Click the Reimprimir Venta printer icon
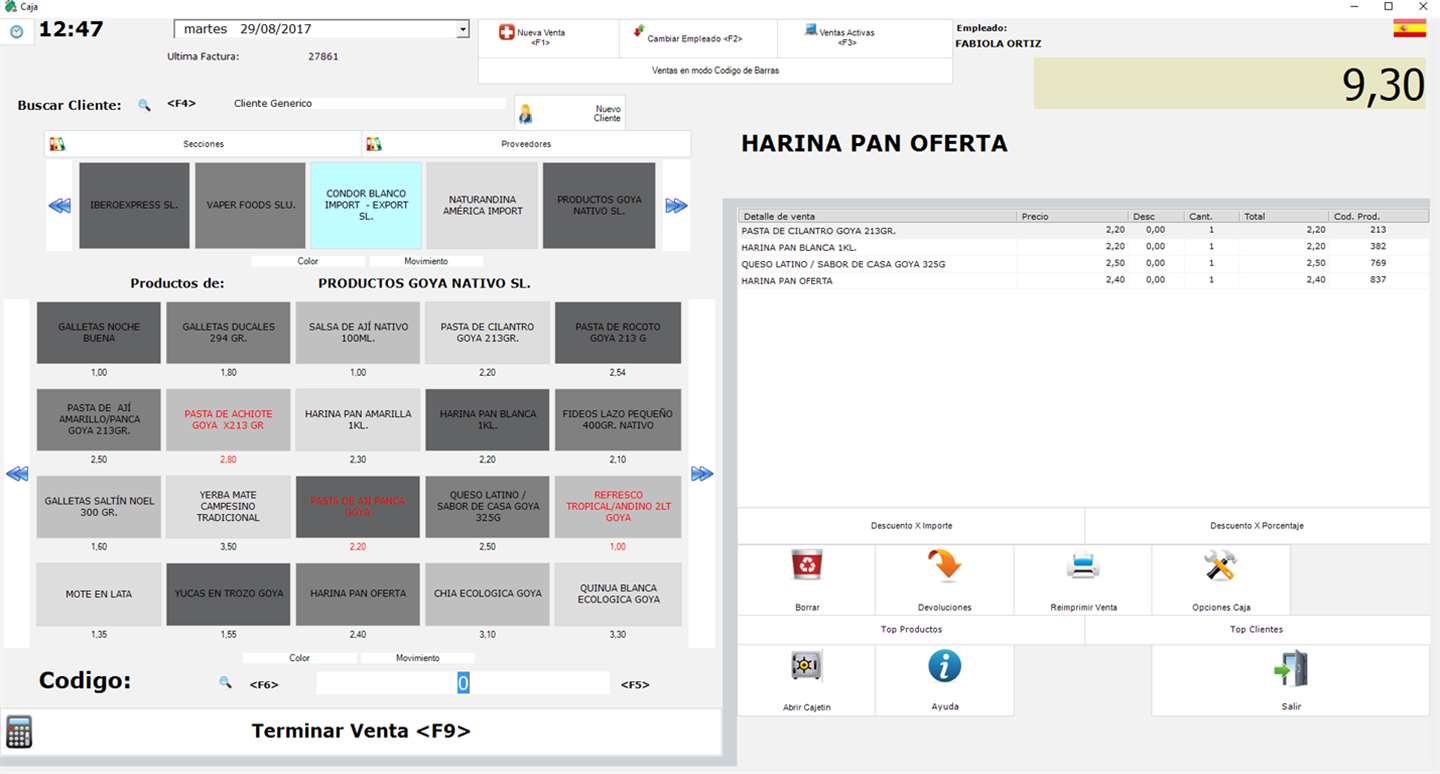The image size is (1440, 774). coord(1083,566)
